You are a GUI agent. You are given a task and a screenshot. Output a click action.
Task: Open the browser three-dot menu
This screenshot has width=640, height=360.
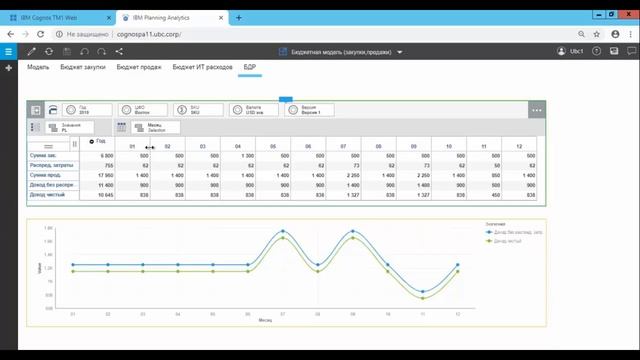click(631, 34)
